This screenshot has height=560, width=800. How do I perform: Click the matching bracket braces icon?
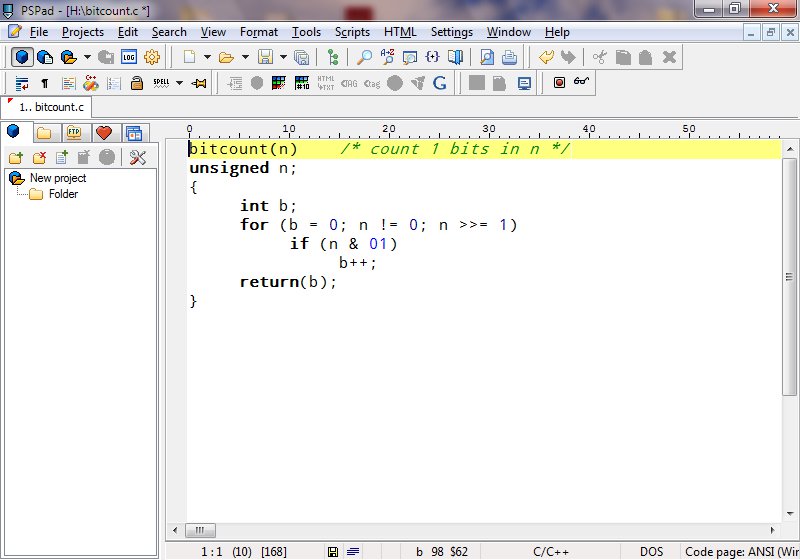(x=432, y=57)
